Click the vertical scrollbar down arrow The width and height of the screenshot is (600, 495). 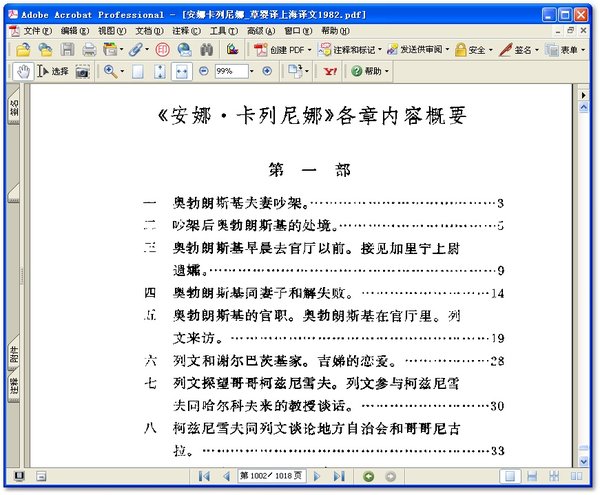coord(584,461)
